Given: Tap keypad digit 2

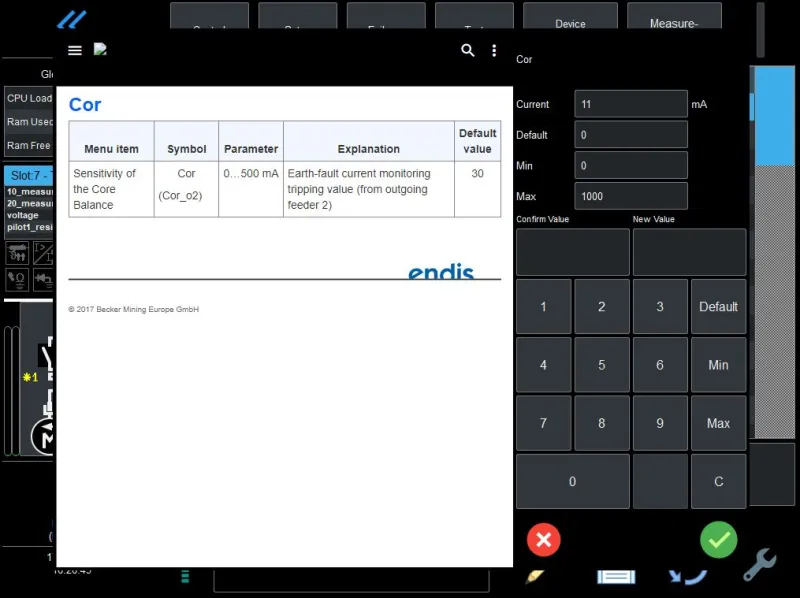Looking at the screenshot, I should point(602,307).
